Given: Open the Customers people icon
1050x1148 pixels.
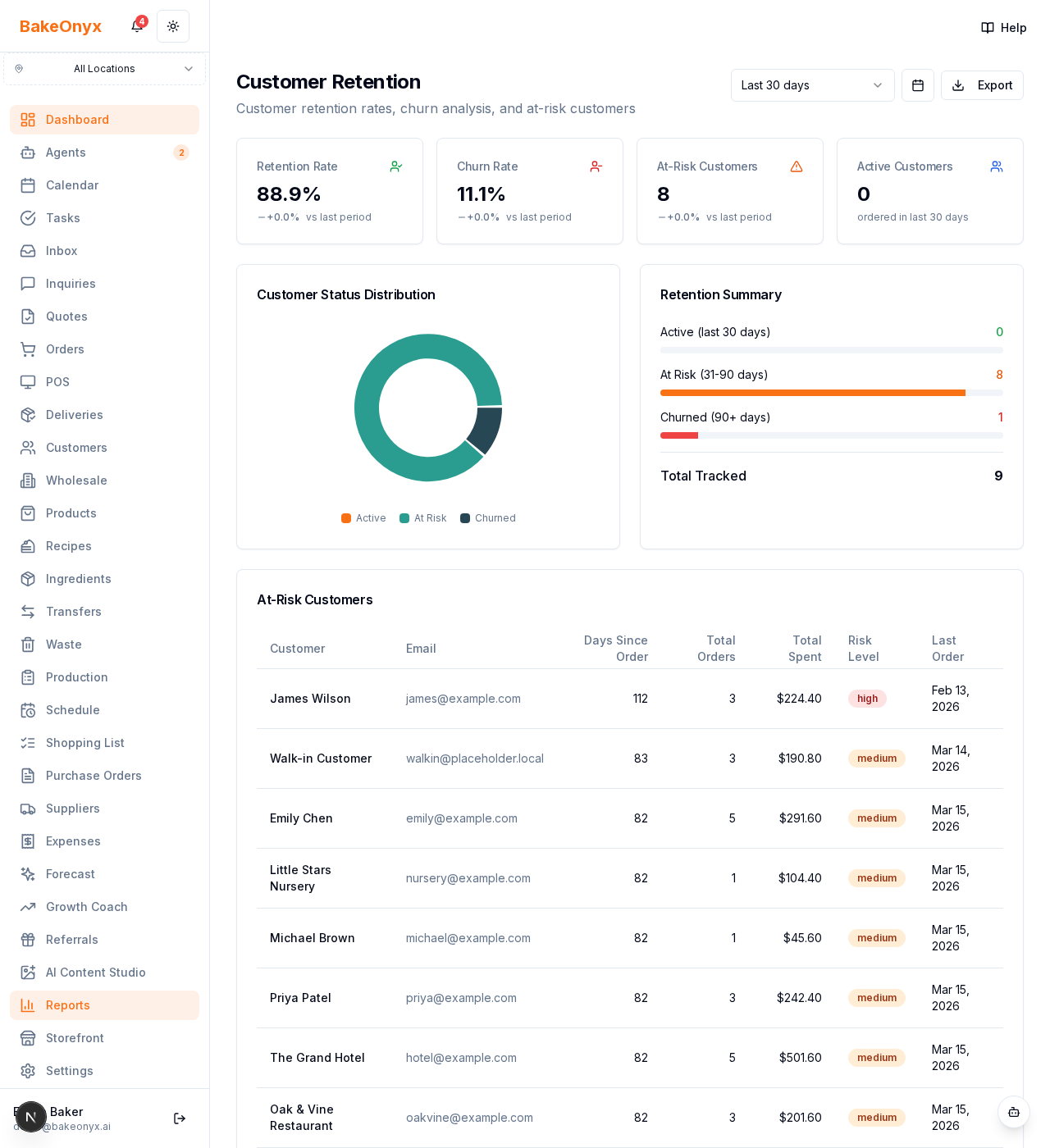Looking at the screenshot, I should tap(28, 448).
